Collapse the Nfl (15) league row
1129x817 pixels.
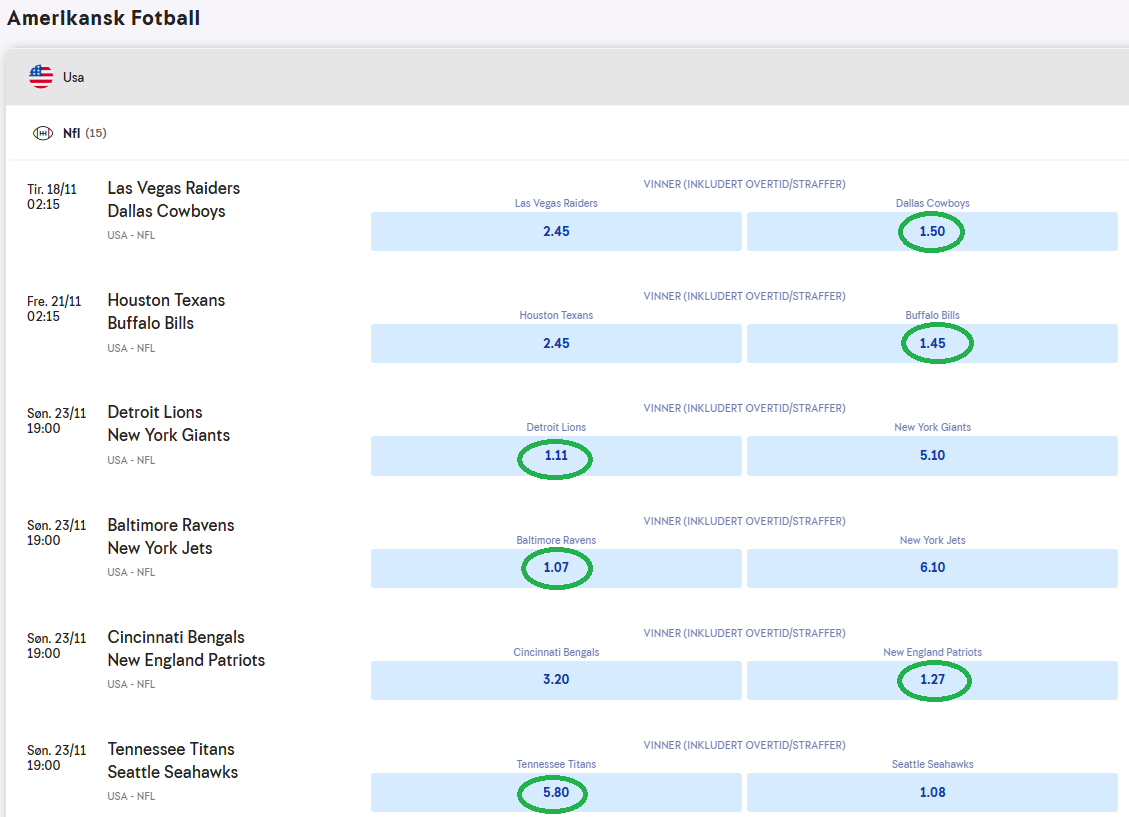tap(566, 133)
